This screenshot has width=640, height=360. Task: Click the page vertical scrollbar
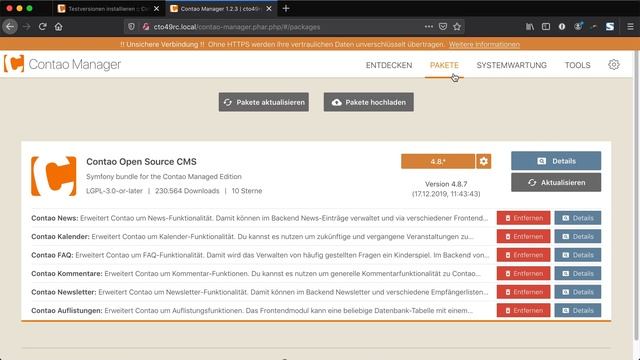pyautogui.click(x=636, y=196)
